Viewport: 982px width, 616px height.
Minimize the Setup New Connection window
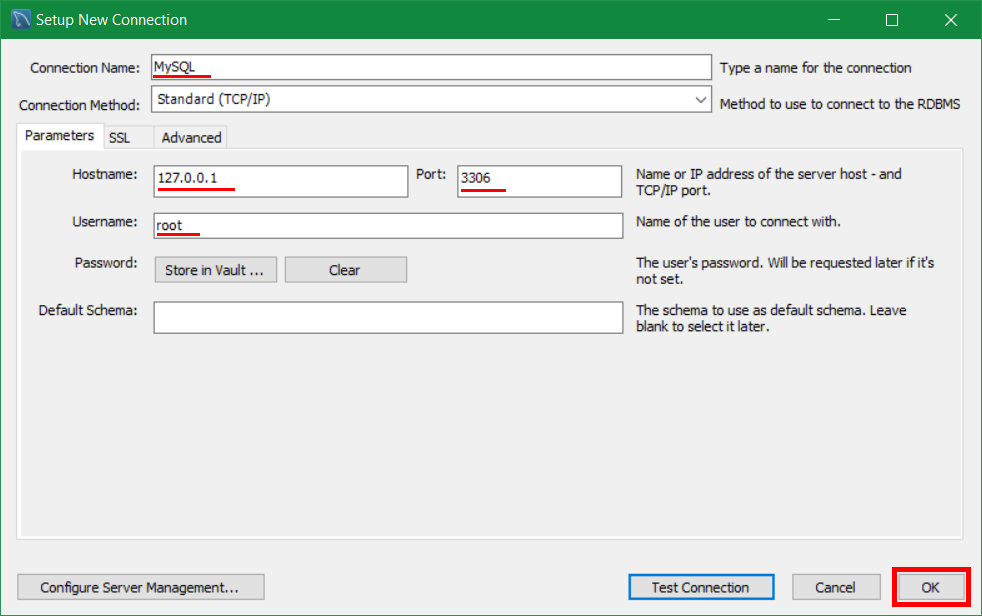[x=834, y=19]
